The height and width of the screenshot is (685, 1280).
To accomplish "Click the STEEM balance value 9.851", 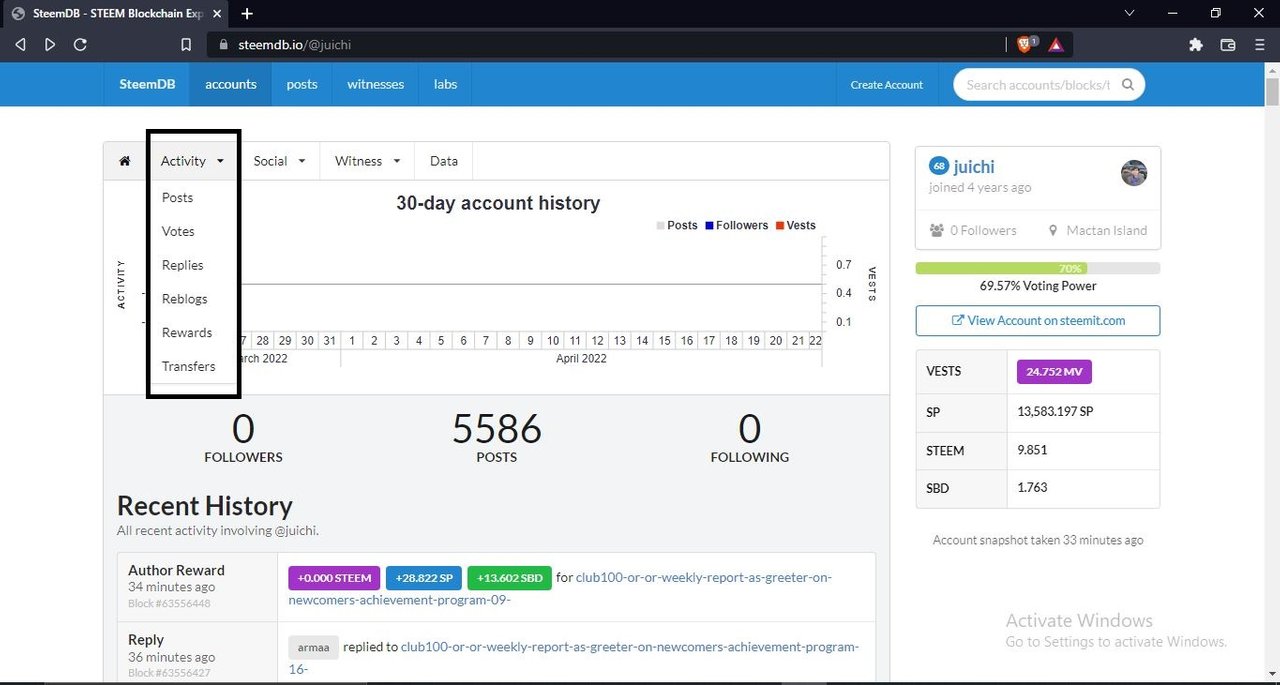I will [1032, 450].
